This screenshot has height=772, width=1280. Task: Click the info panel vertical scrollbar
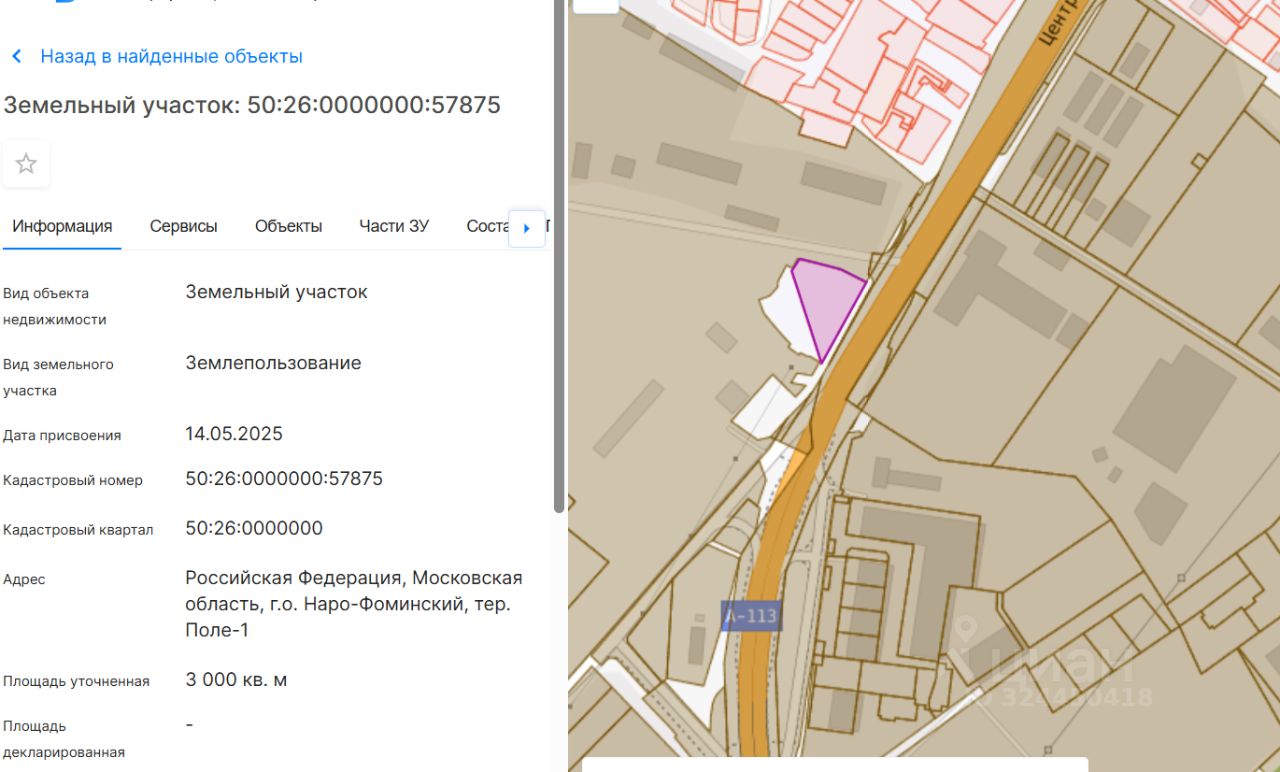[559, 256]
